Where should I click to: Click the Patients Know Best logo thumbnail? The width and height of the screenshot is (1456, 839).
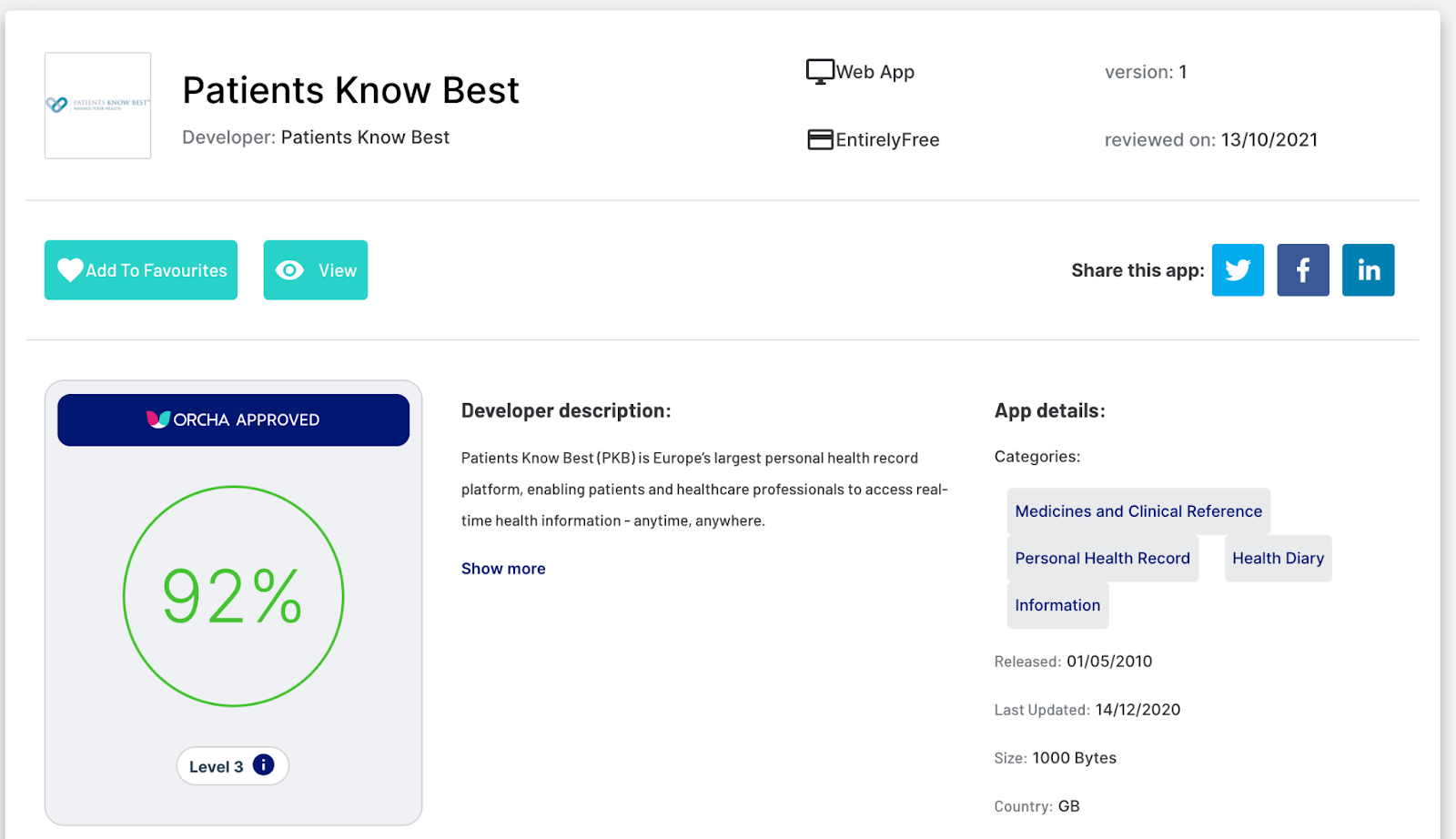click(x=98, y=106)
